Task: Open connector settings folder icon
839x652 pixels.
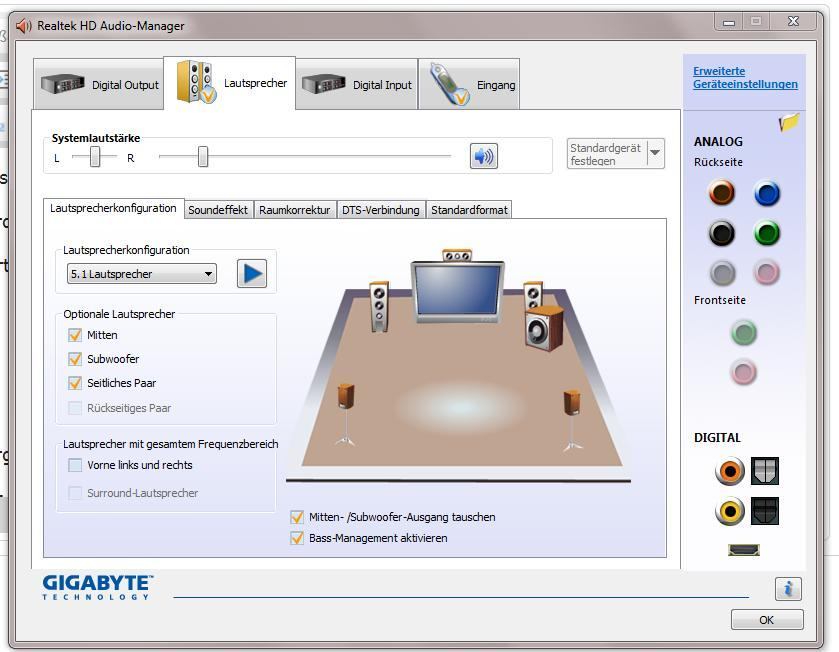Action: pos(789,122)
